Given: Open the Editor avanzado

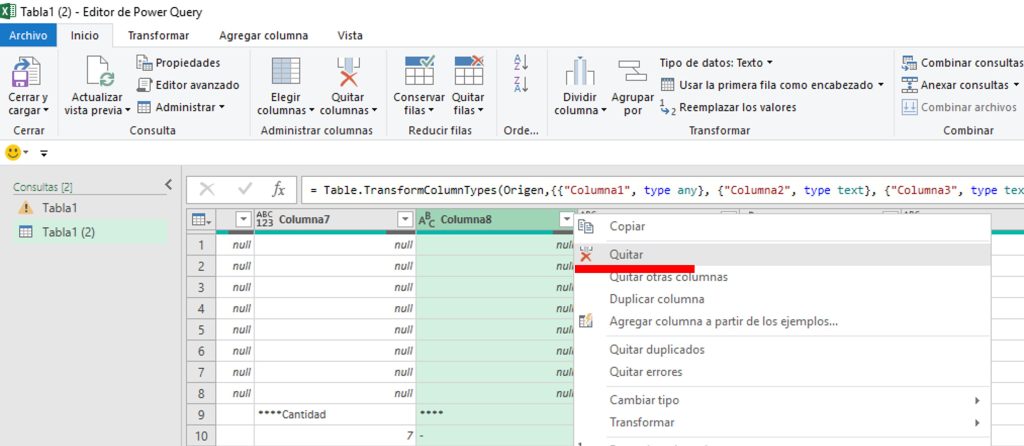Looking at the screenshot, I should pyautogui.click(x=188, y=85).
